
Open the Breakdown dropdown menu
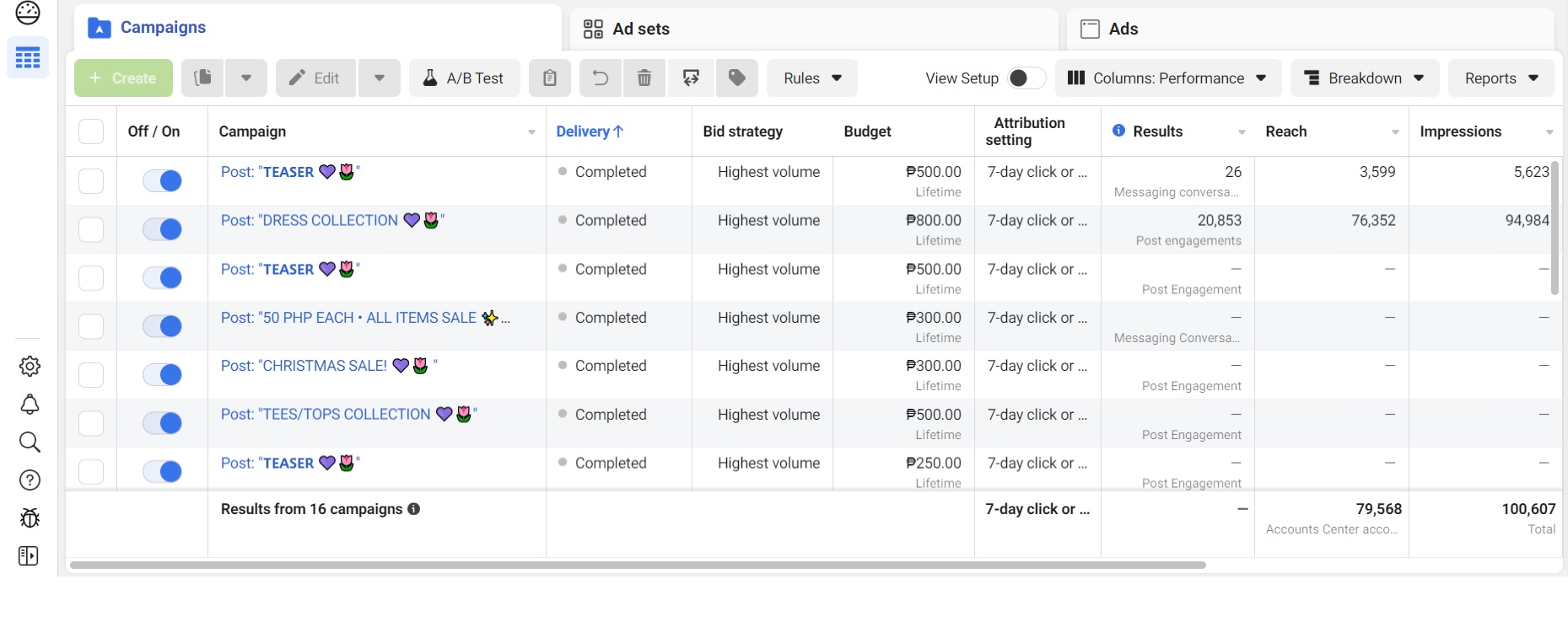coord(1364,78)
